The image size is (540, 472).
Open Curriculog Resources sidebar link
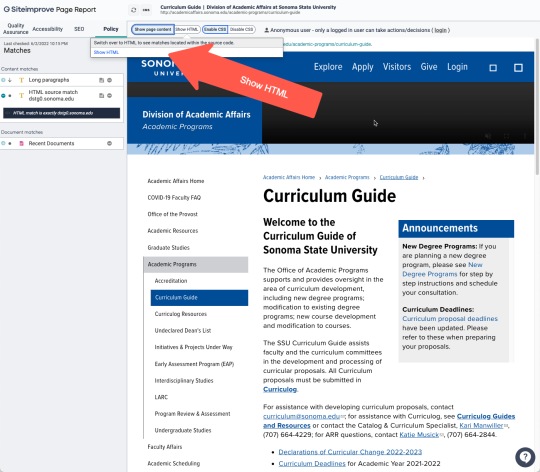(180, 314)
